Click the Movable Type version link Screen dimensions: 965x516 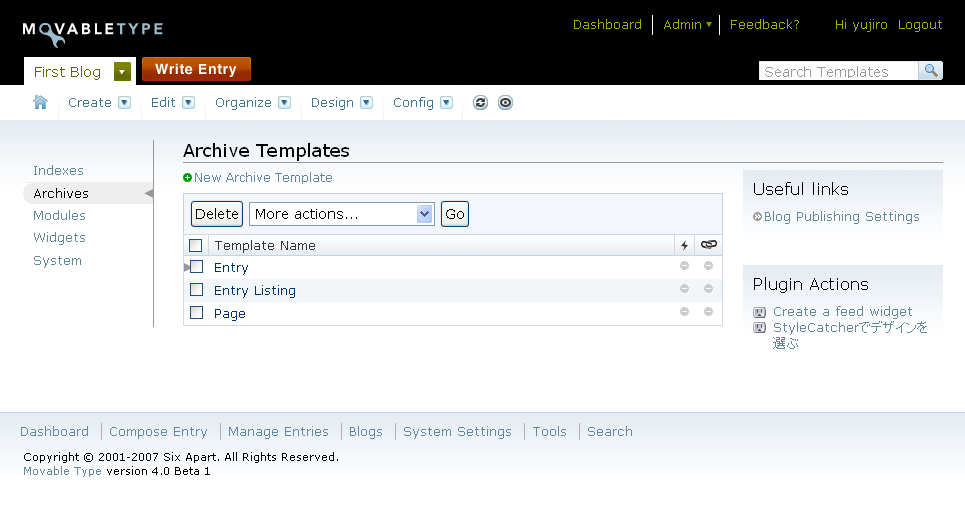pyautogui.click(x=62, y=471)
